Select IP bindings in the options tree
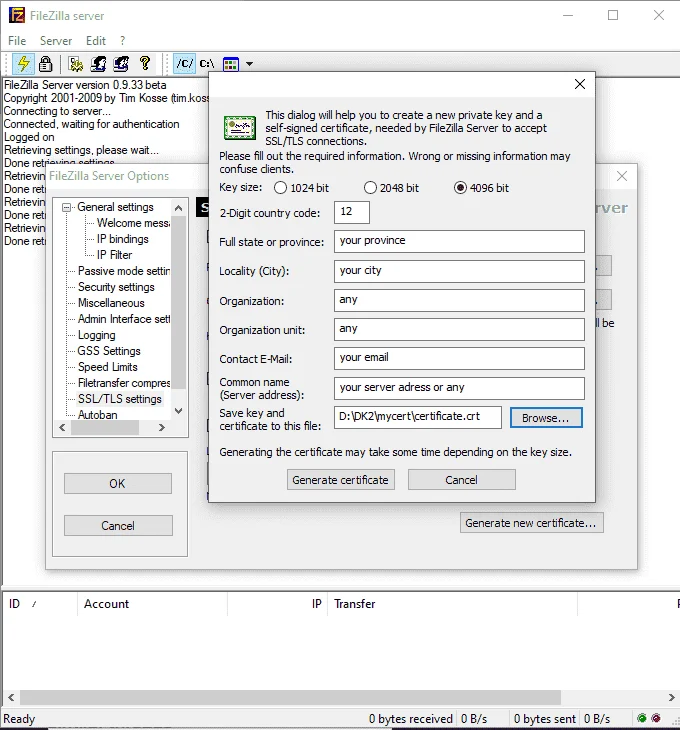Screen dimensions: 680x730 (x=123, y=239)
